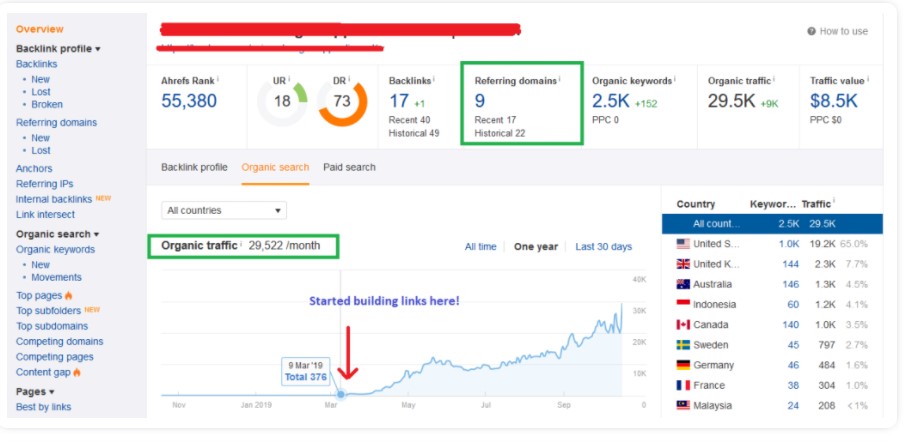Click the 9 Mar '19 chart data point
Image resolution: width=906 pixels, height=442 pixels.
[x=340, y=394]
